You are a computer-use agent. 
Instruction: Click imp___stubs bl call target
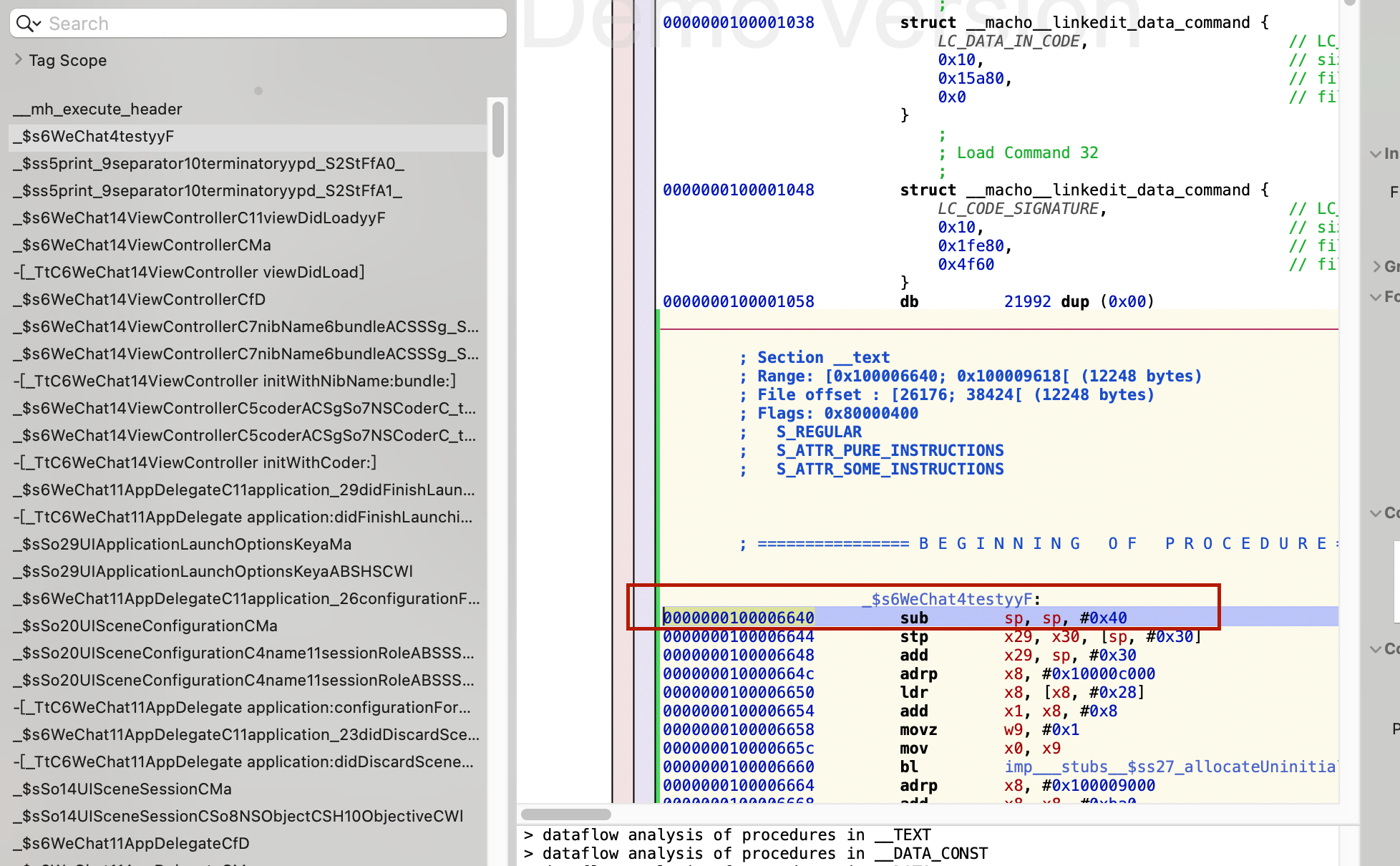point(1170,767)
